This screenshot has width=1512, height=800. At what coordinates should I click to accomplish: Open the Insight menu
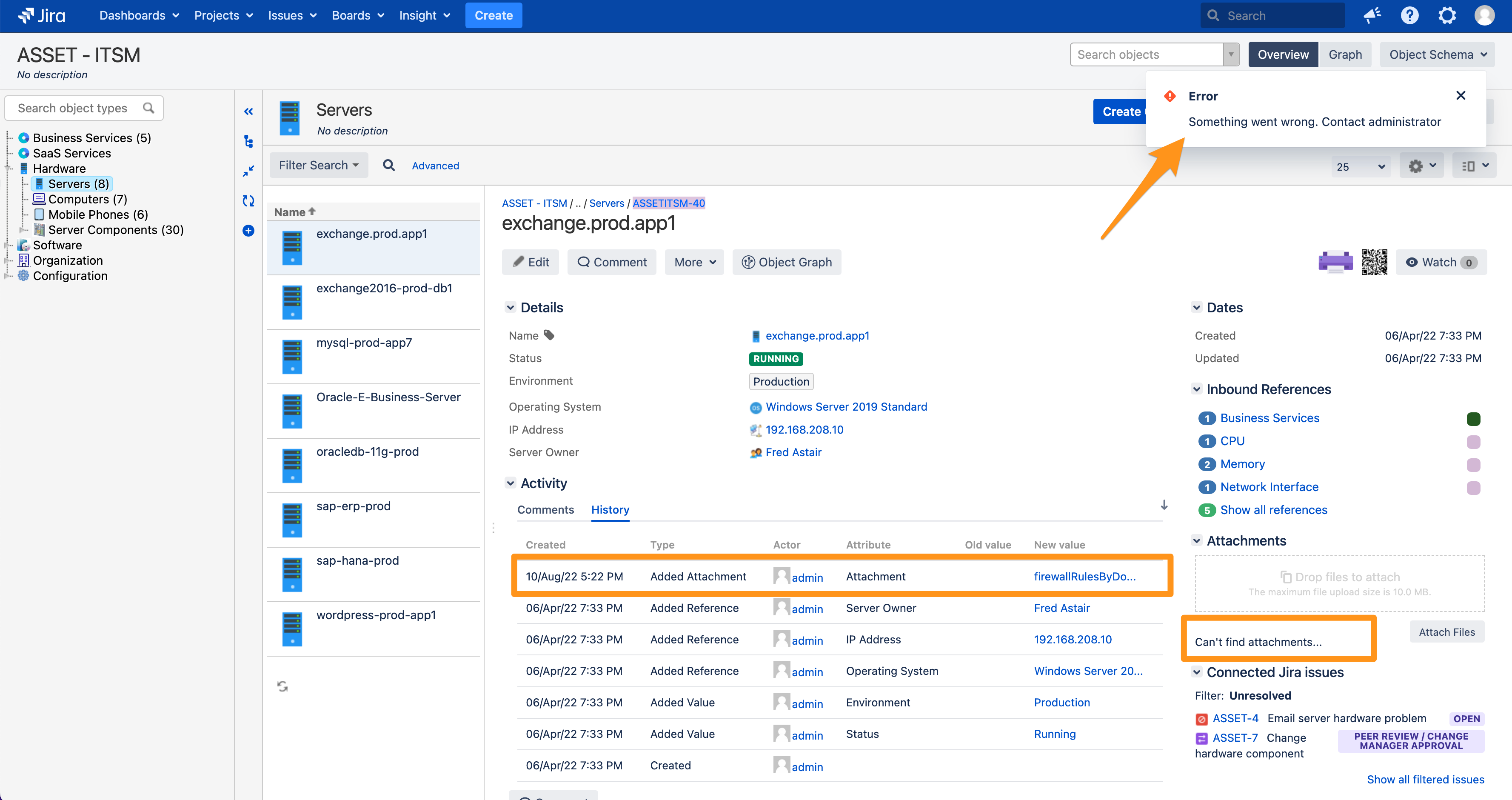point(424,16)
